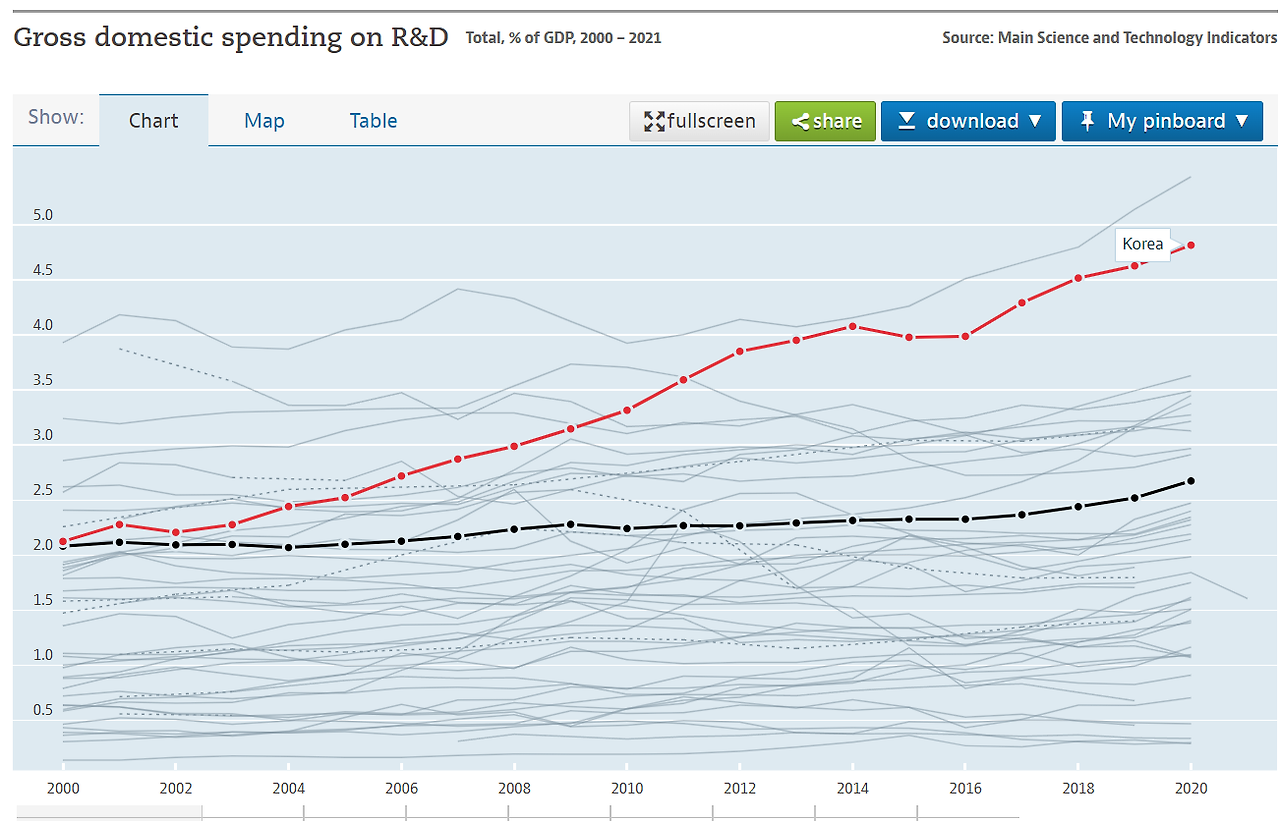The image size is (1280, 821).
Task: Switch to the Map tab
Action: coord(263,120)
